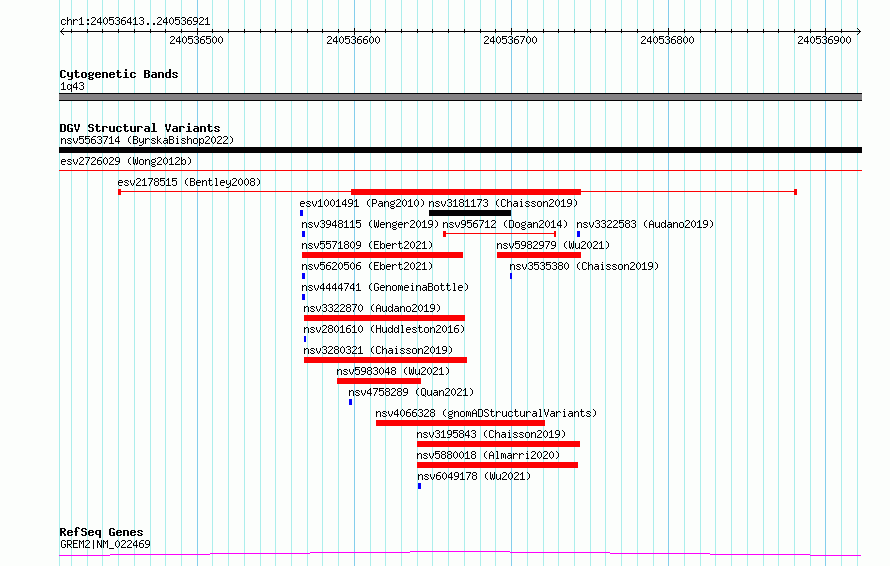890x566 pixels.
Task: Open nsv3322583 (Audano2019) label
Action: coord(645,224)
